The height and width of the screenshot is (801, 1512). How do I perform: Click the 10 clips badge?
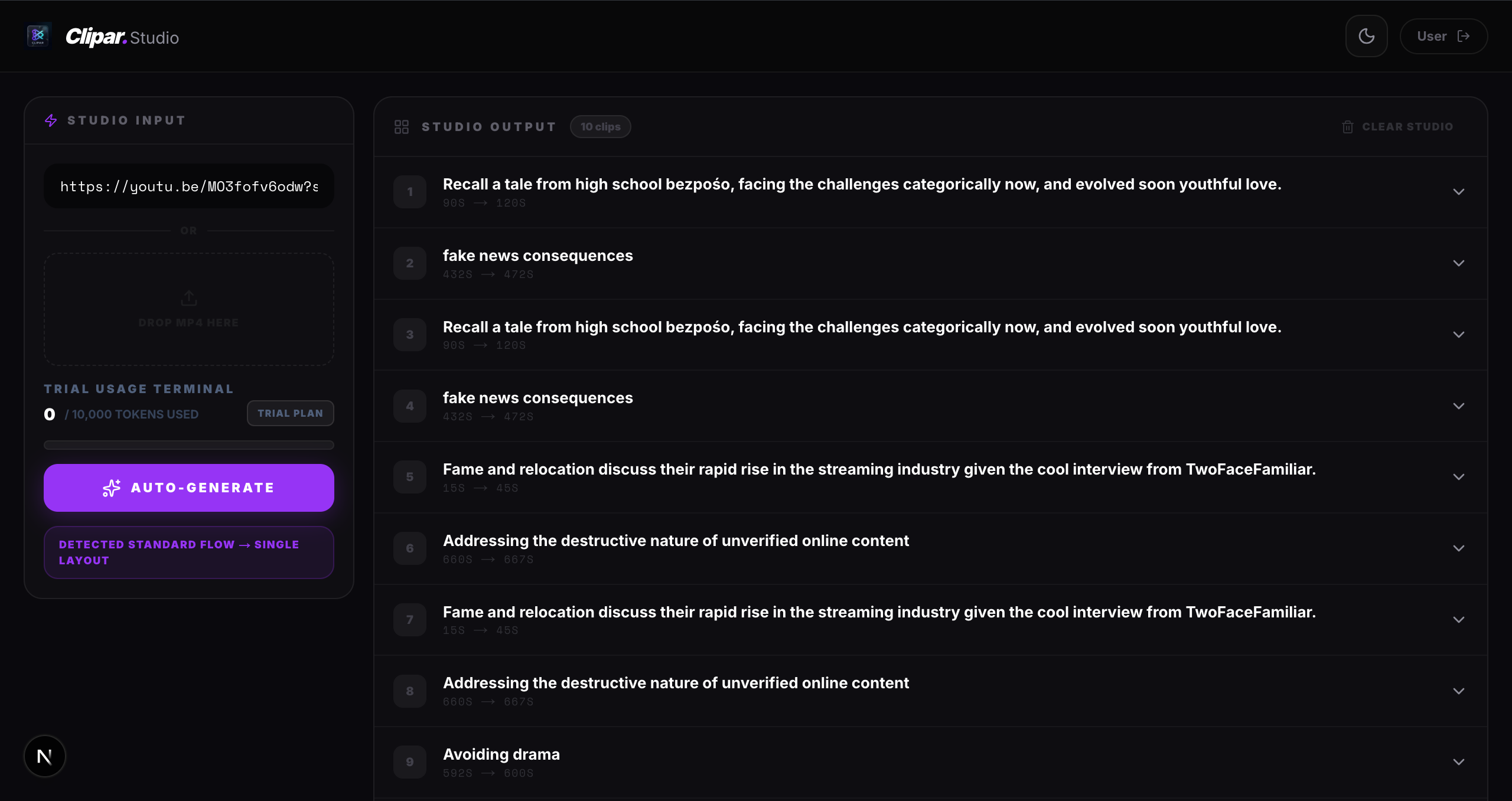[600, 127]
